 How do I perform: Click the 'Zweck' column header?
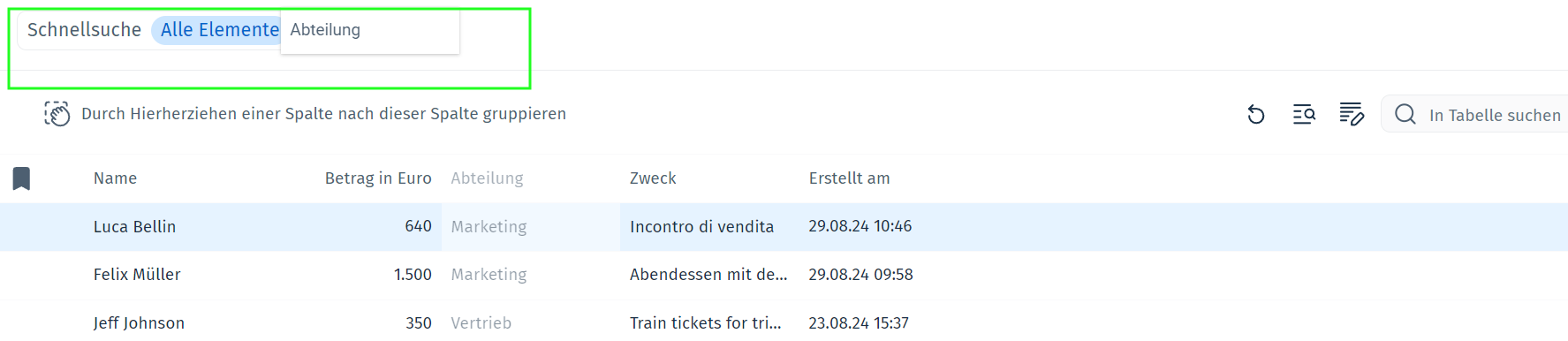653,178
